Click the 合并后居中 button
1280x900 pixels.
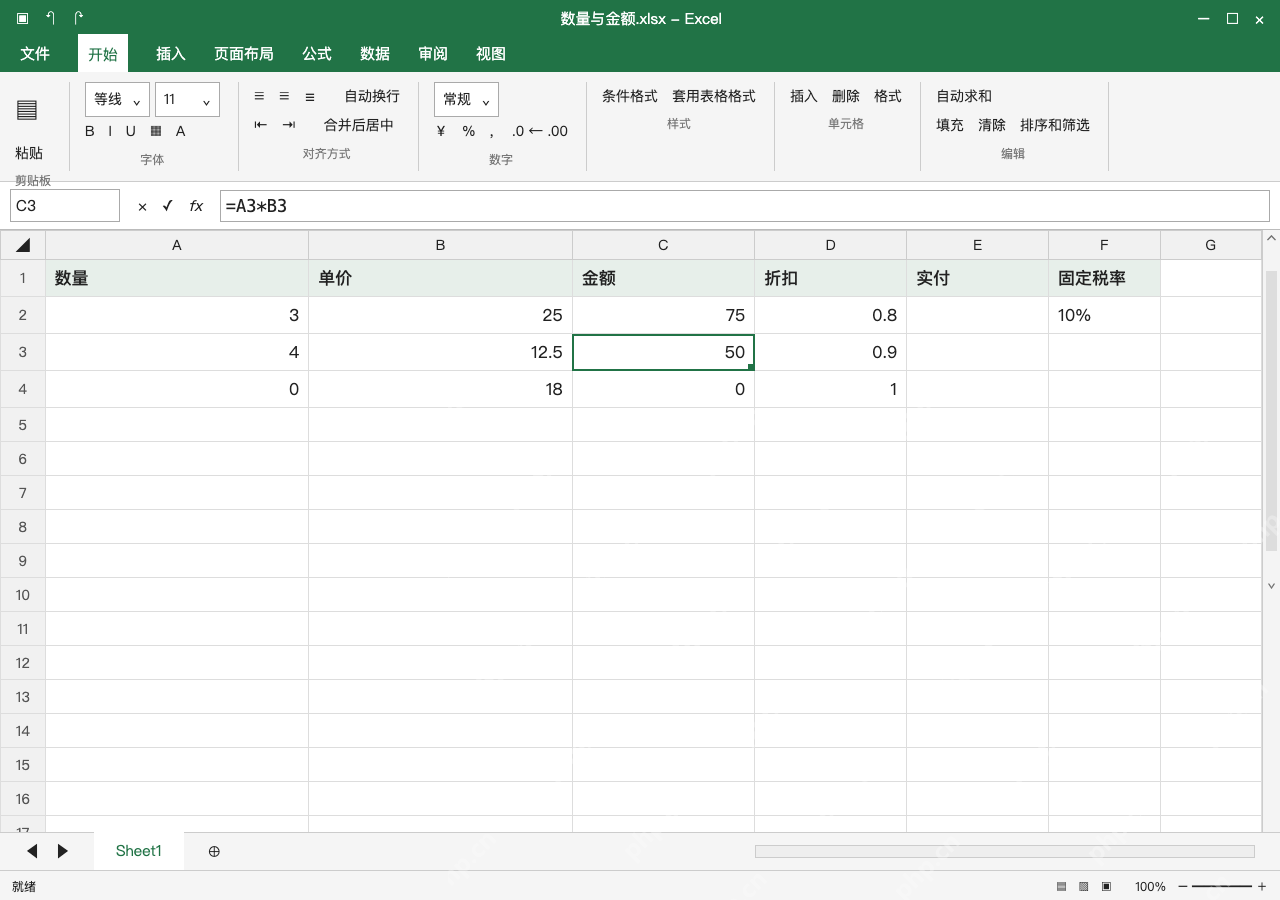point(359,125)
